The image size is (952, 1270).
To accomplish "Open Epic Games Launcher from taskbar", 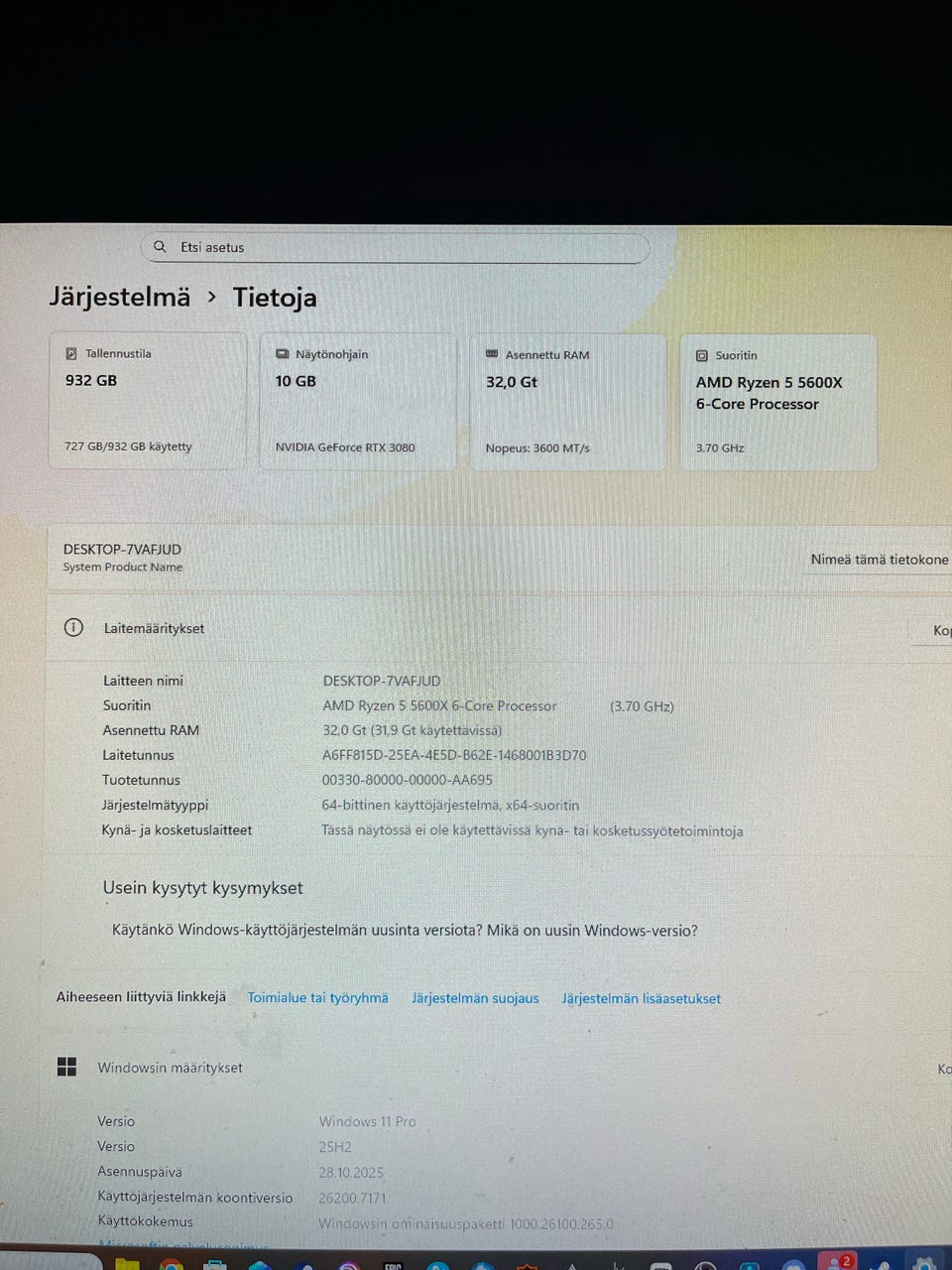I will tap(393, 1265).
